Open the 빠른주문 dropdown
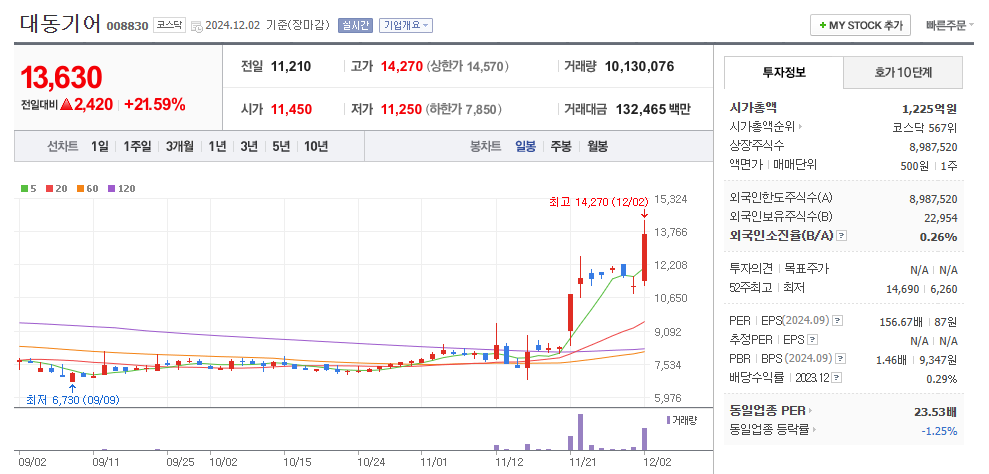 949,25
